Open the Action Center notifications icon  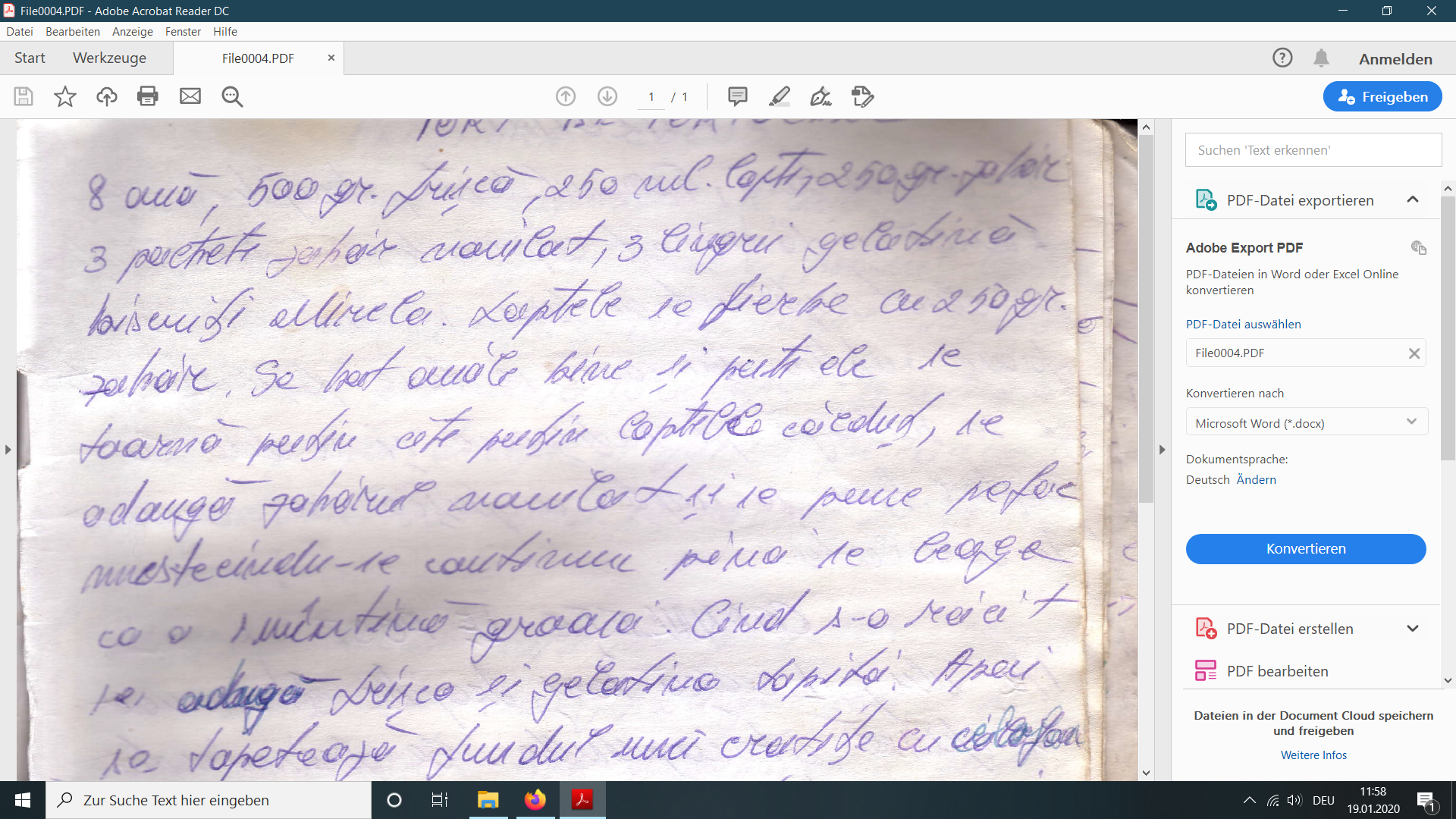1426,801
